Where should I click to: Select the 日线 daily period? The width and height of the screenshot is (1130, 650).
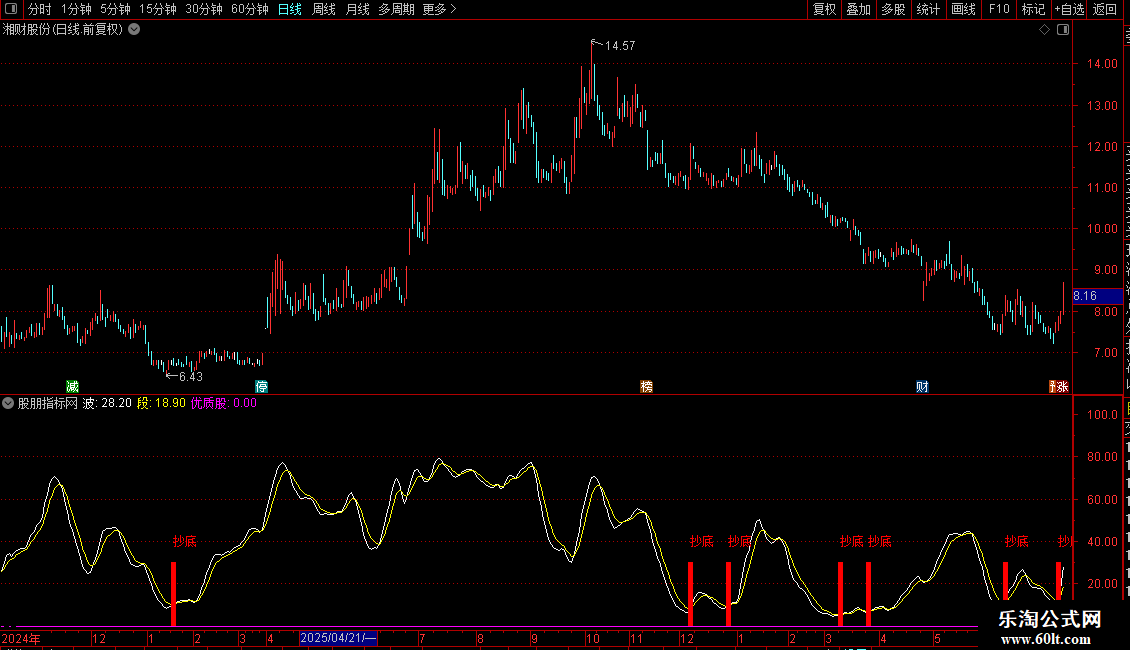[x=290, y=9]
